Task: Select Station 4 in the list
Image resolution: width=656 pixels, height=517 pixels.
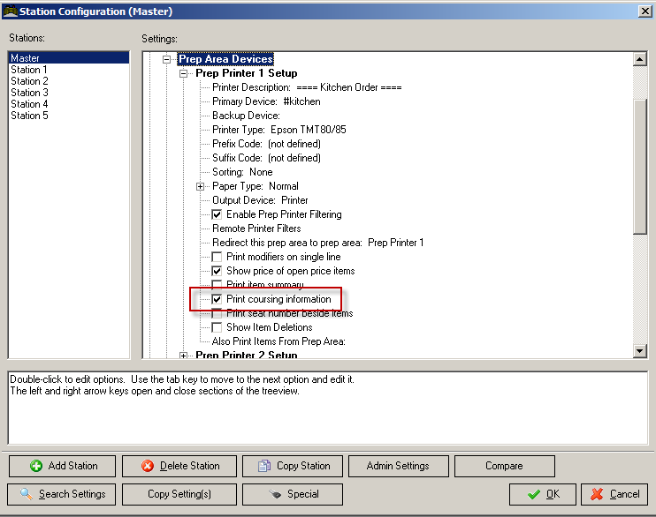Action: (x=29, y=104)
